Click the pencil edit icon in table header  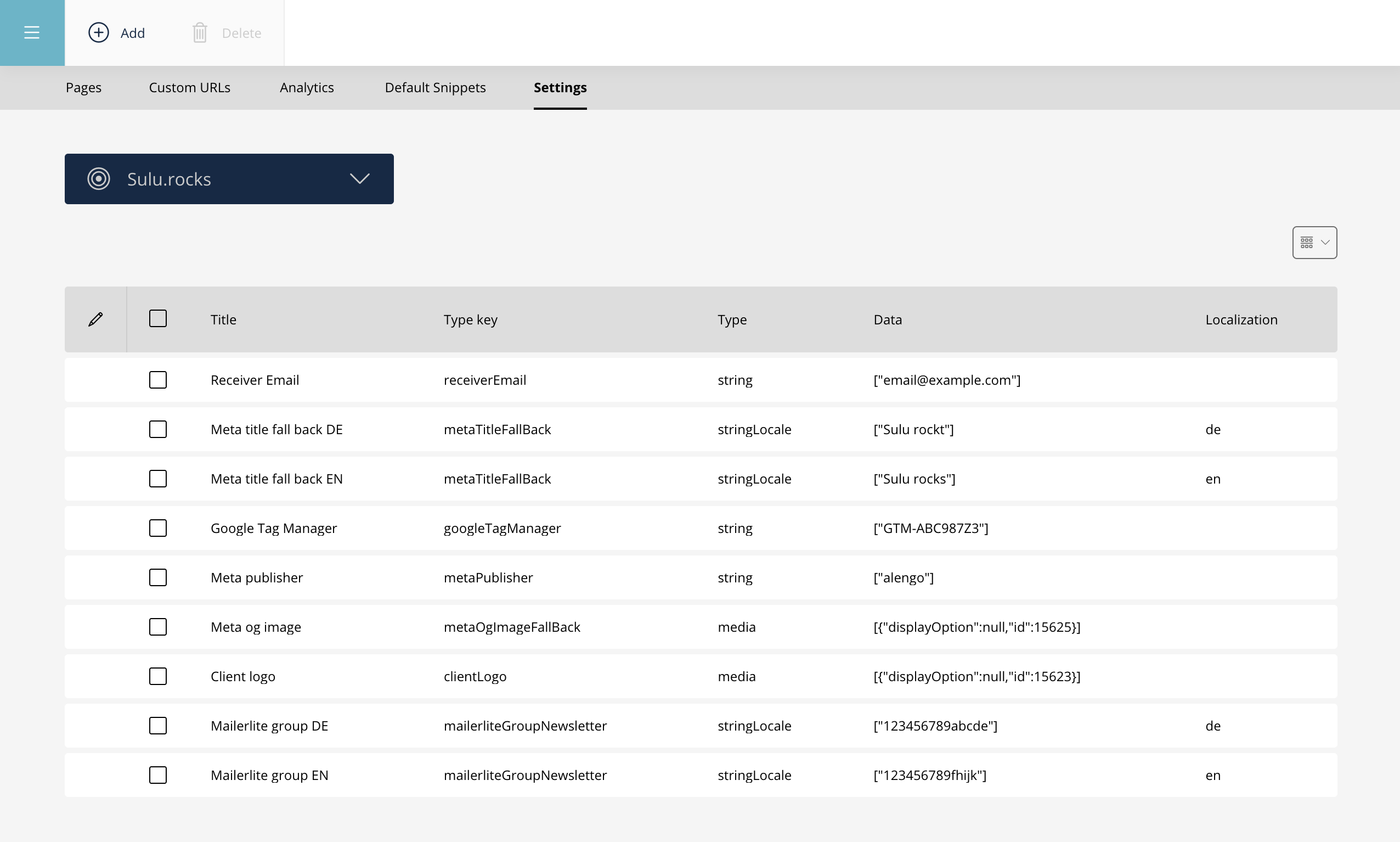pos(96,319)
